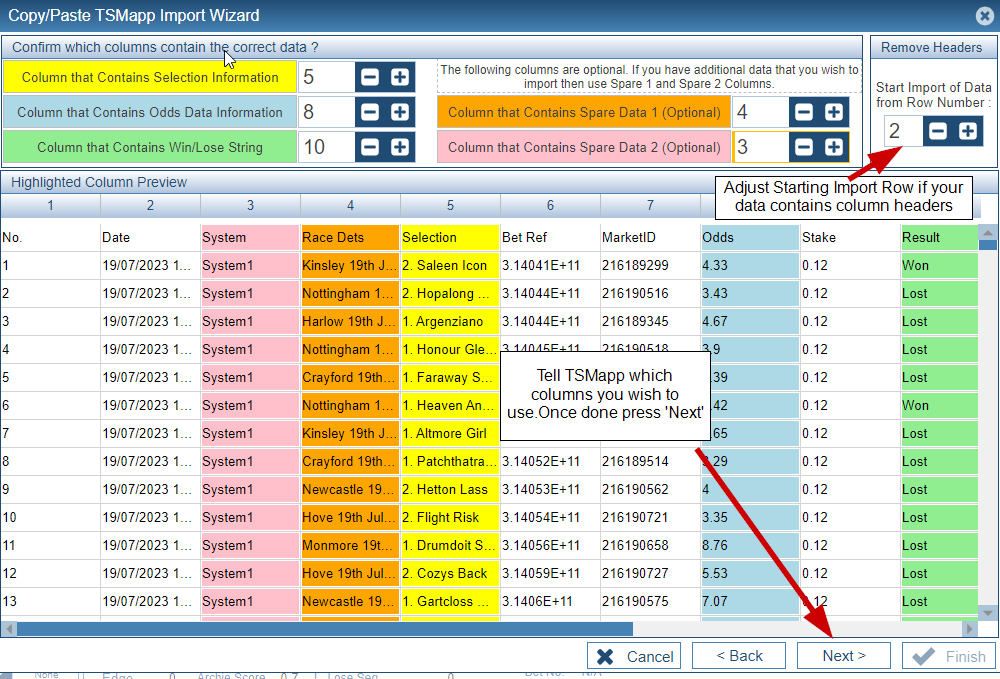Proceed with the Next > button
The image size is (1000, 679).
pos(844,656)
